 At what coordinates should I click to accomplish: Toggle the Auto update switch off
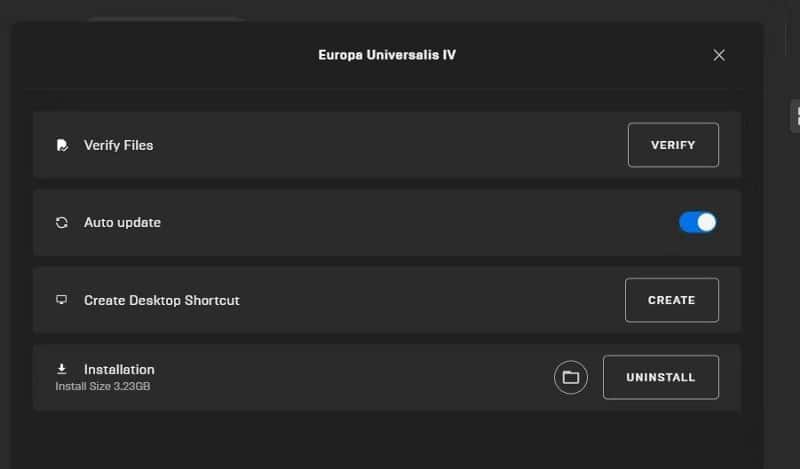(x=697, y=223)
